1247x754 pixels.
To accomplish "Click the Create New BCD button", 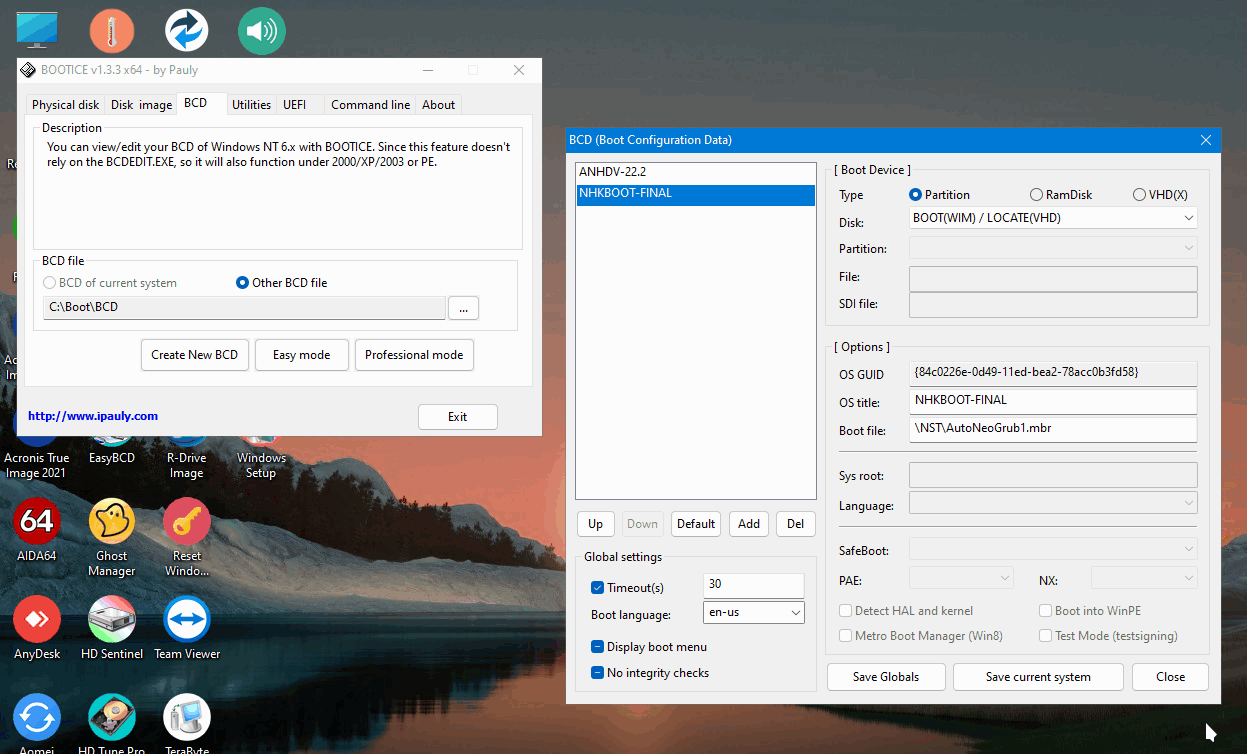I will (x=195, y=355).
